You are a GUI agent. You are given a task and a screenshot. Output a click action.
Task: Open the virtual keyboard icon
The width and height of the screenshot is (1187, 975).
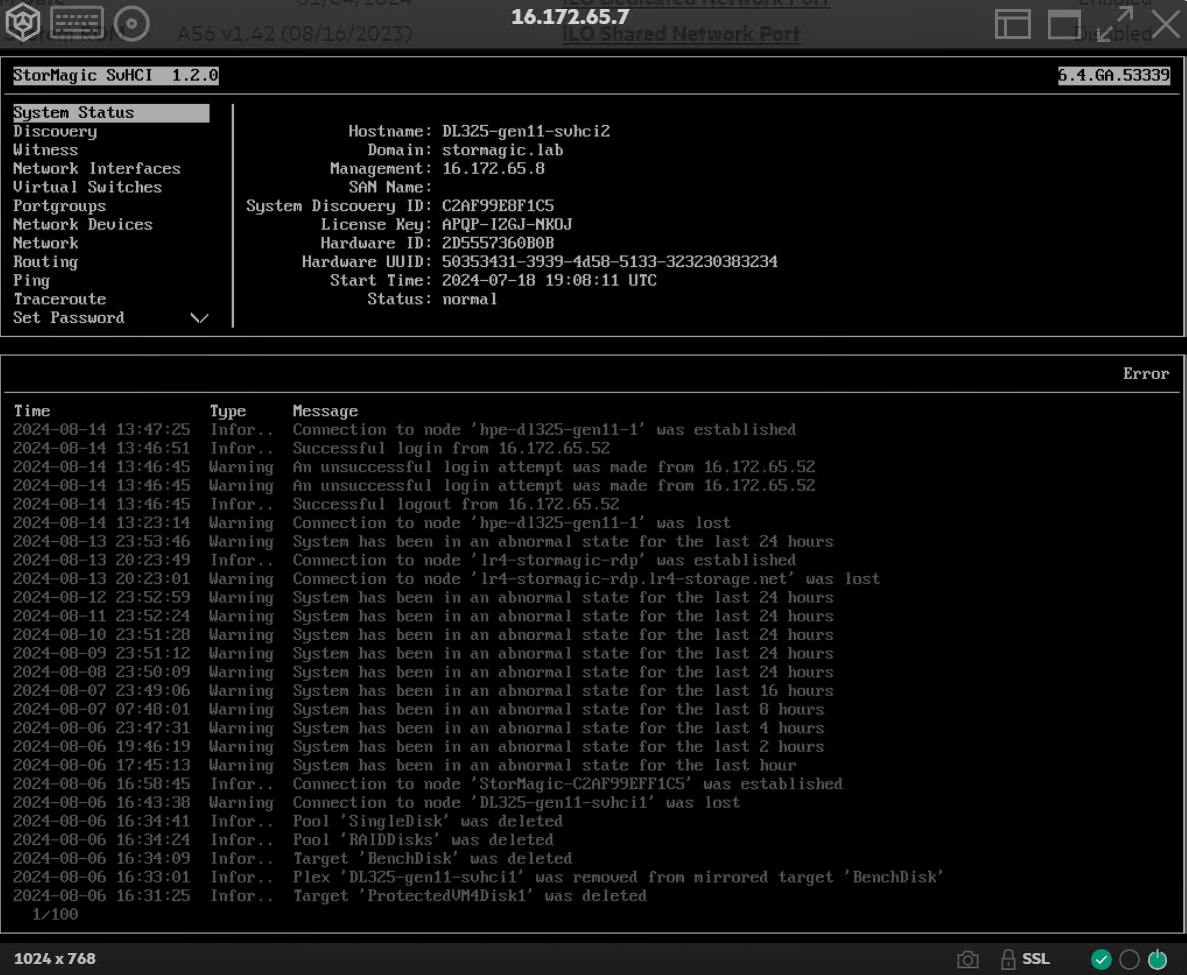pos(77,23)
